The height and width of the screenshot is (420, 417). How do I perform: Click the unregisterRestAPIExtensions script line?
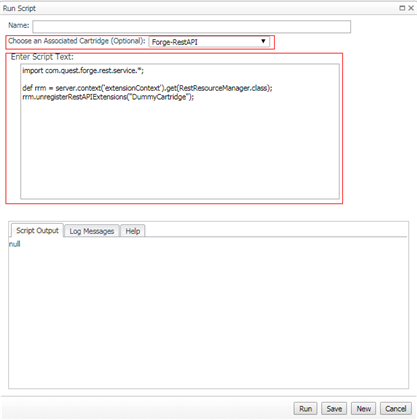coord(108,97)
